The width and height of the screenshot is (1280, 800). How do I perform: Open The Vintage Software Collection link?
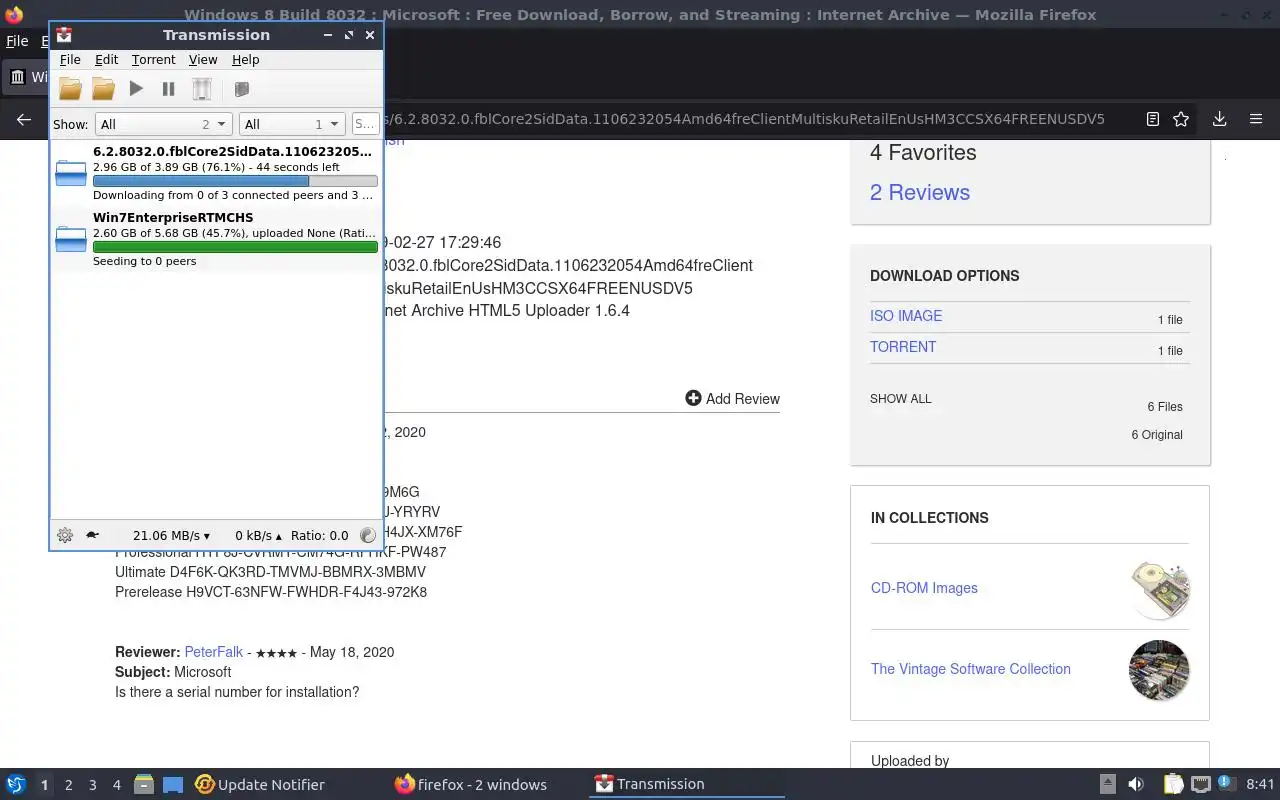970,669
